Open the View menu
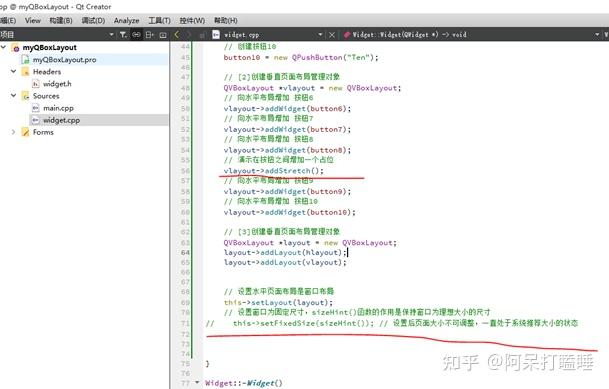609x389 pixels. coord(33,20)
